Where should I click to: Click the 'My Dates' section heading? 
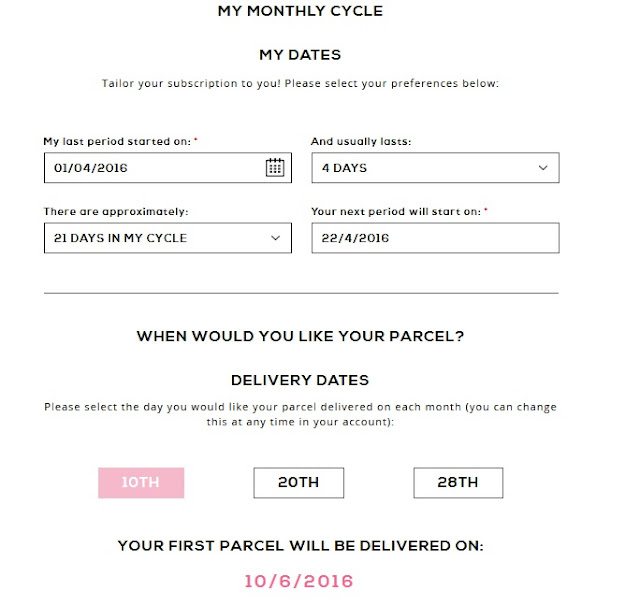(x=300, y=55)
